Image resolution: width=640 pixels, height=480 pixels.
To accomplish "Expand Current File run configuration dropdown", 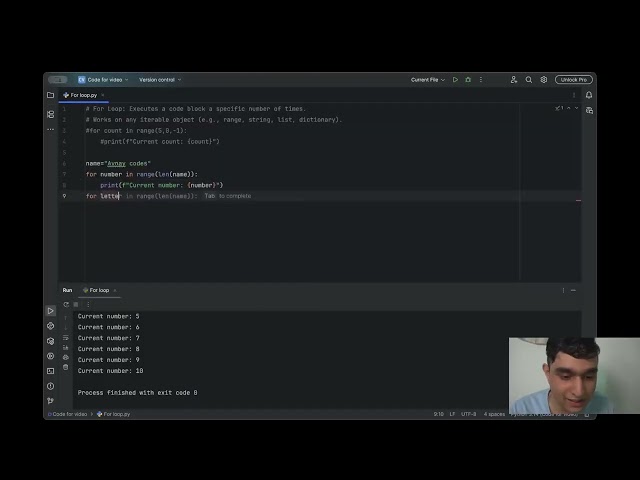I will (427, 80).
